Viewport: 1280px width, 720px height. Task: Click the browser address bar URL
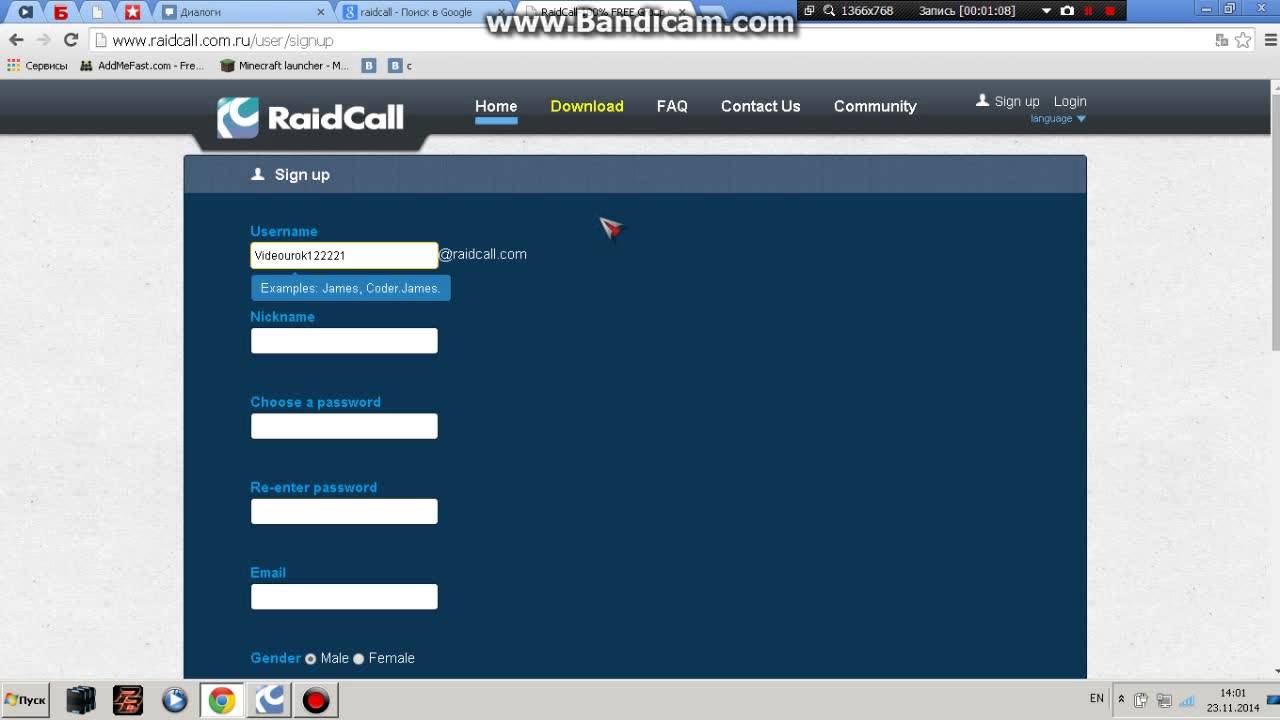pos(223,40)
